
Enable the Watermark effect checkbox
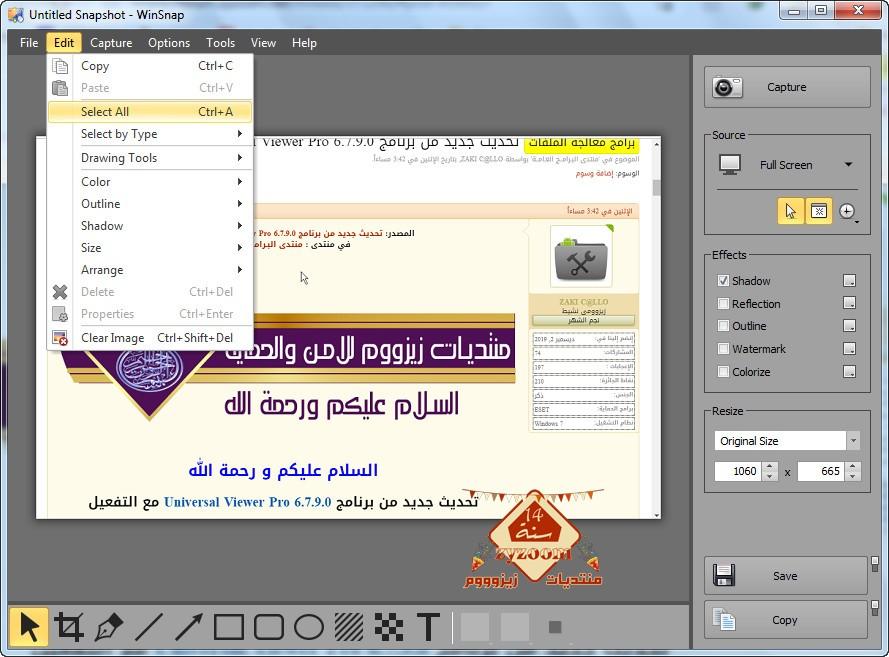click(x=723, y=349)
